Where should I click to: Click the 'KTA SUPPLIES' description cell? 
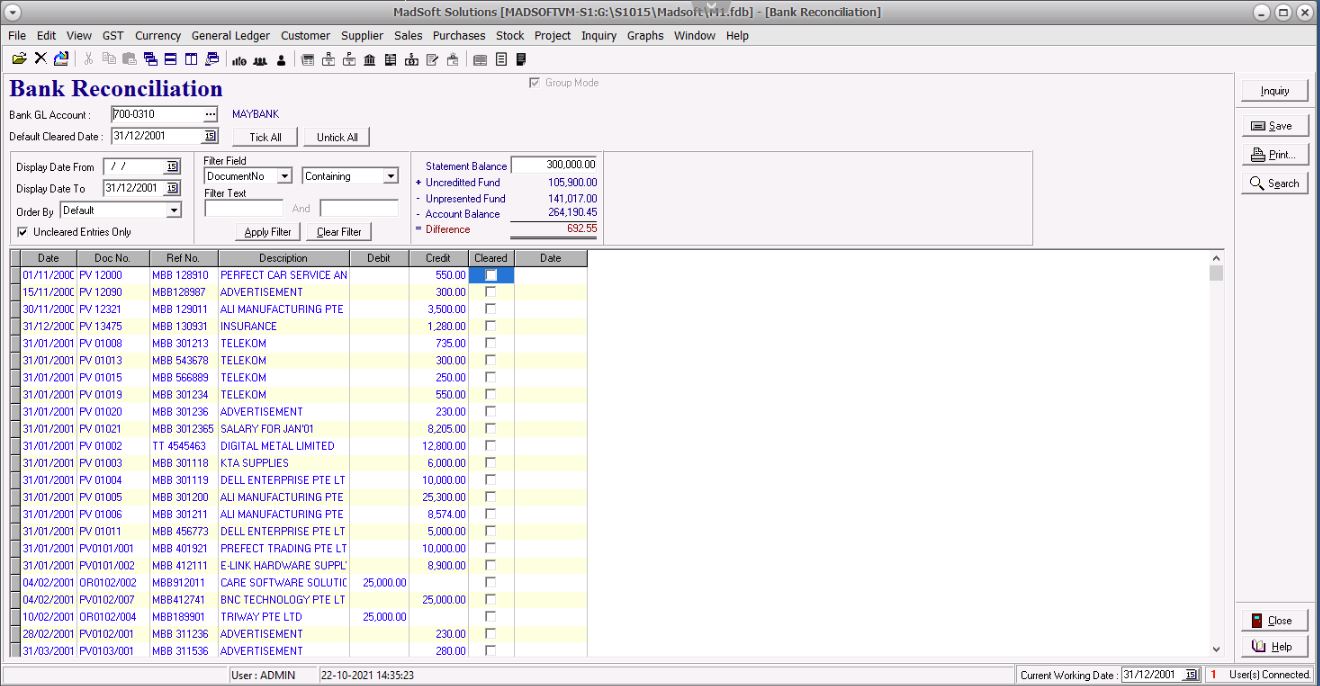(283, 463)
